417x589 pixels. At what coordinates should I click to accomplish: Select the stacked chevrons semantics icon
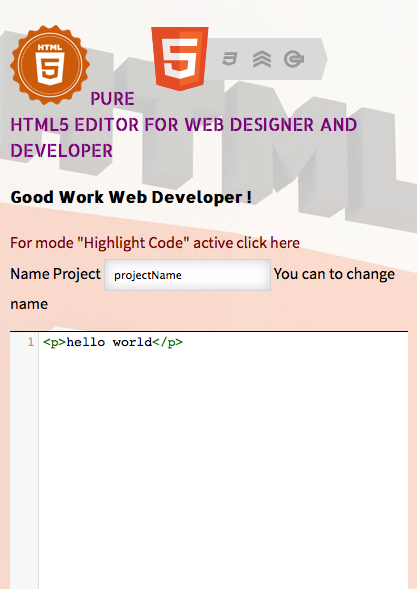pyautogui.click(x=262, y=59)
